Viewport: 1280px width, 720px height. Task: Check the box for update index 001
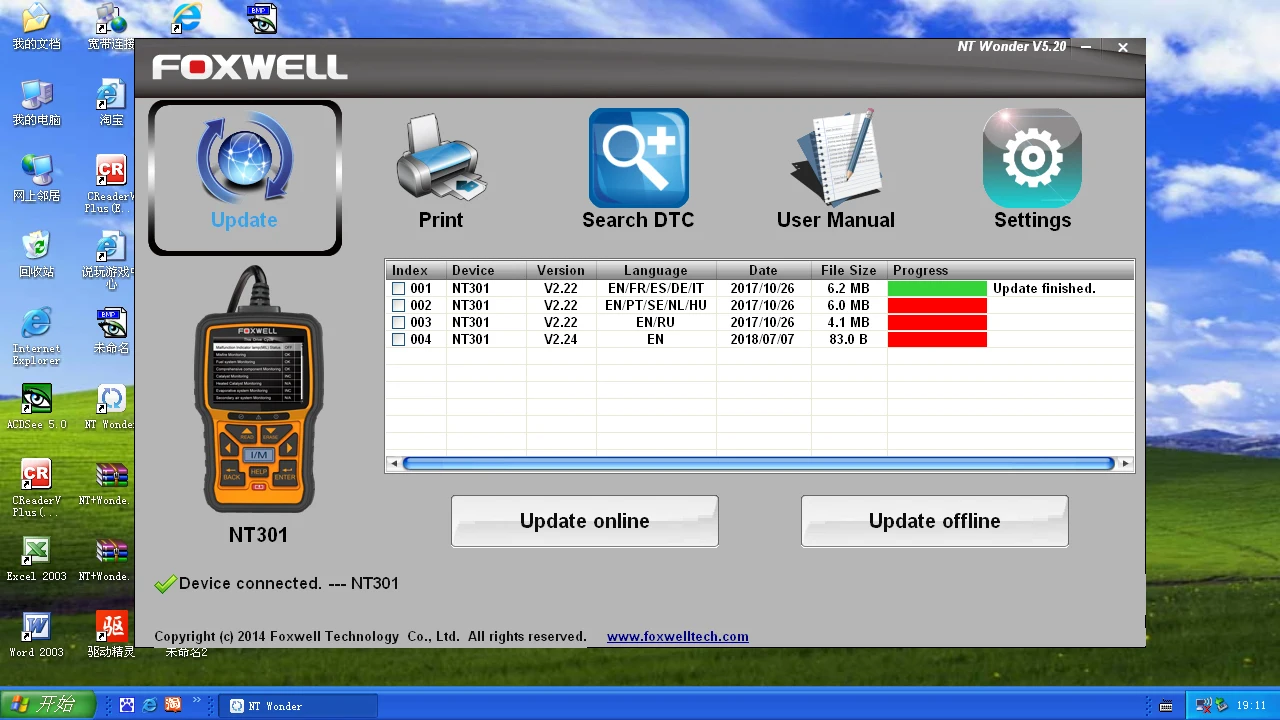(399, 289)
